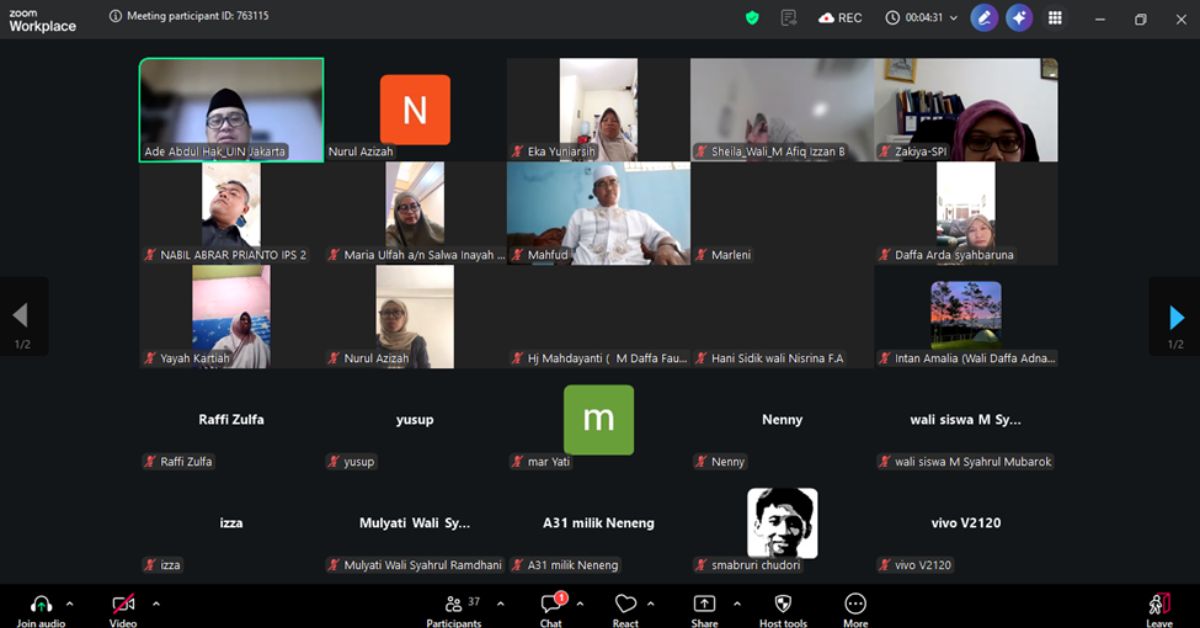Open the AI Companion sparkle icon
This screenshot has height=628, width=1200.
coord(1019,18)
